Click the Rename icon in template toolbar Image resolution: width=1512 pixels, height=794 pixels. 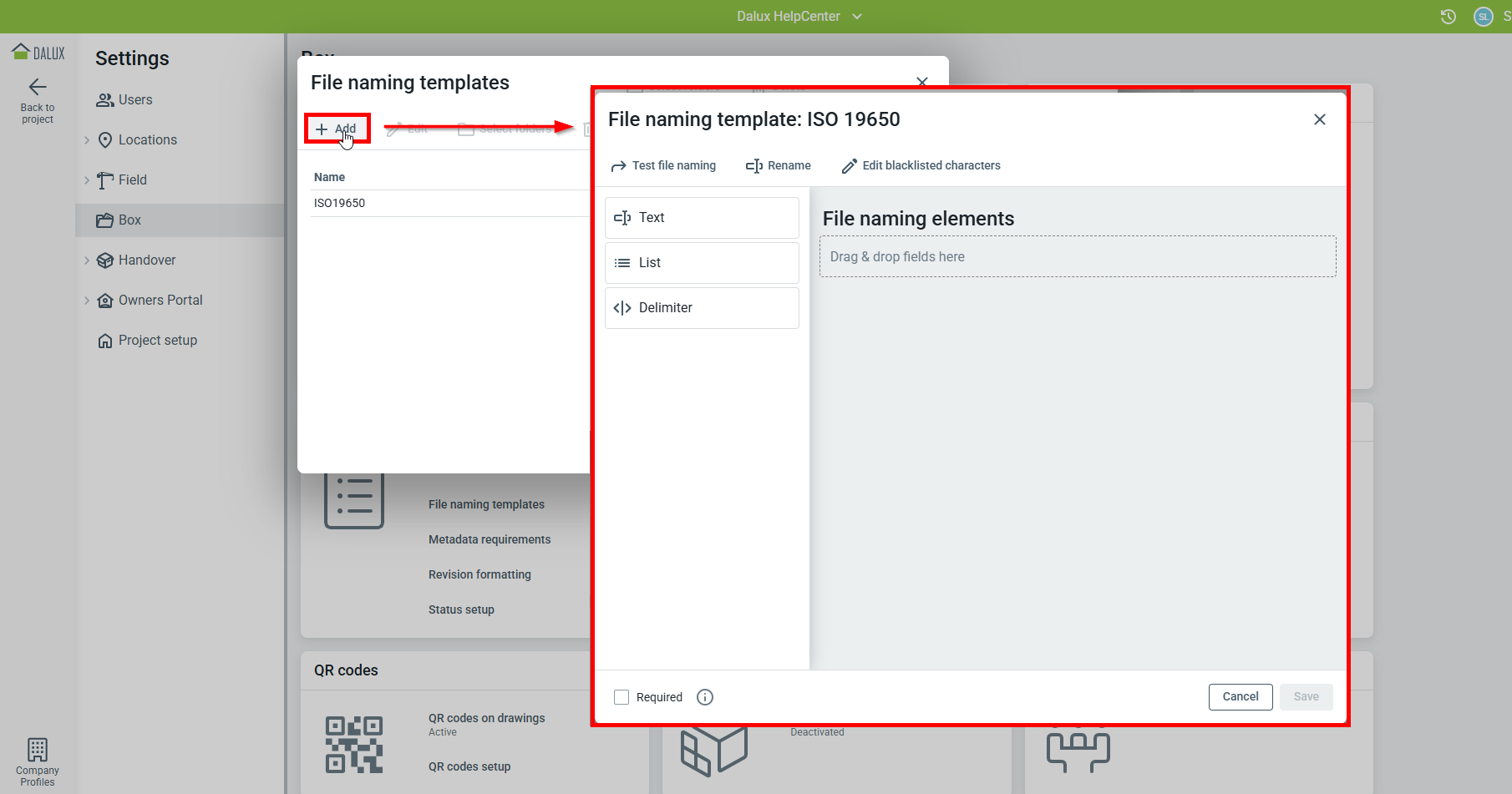[753, 166]
